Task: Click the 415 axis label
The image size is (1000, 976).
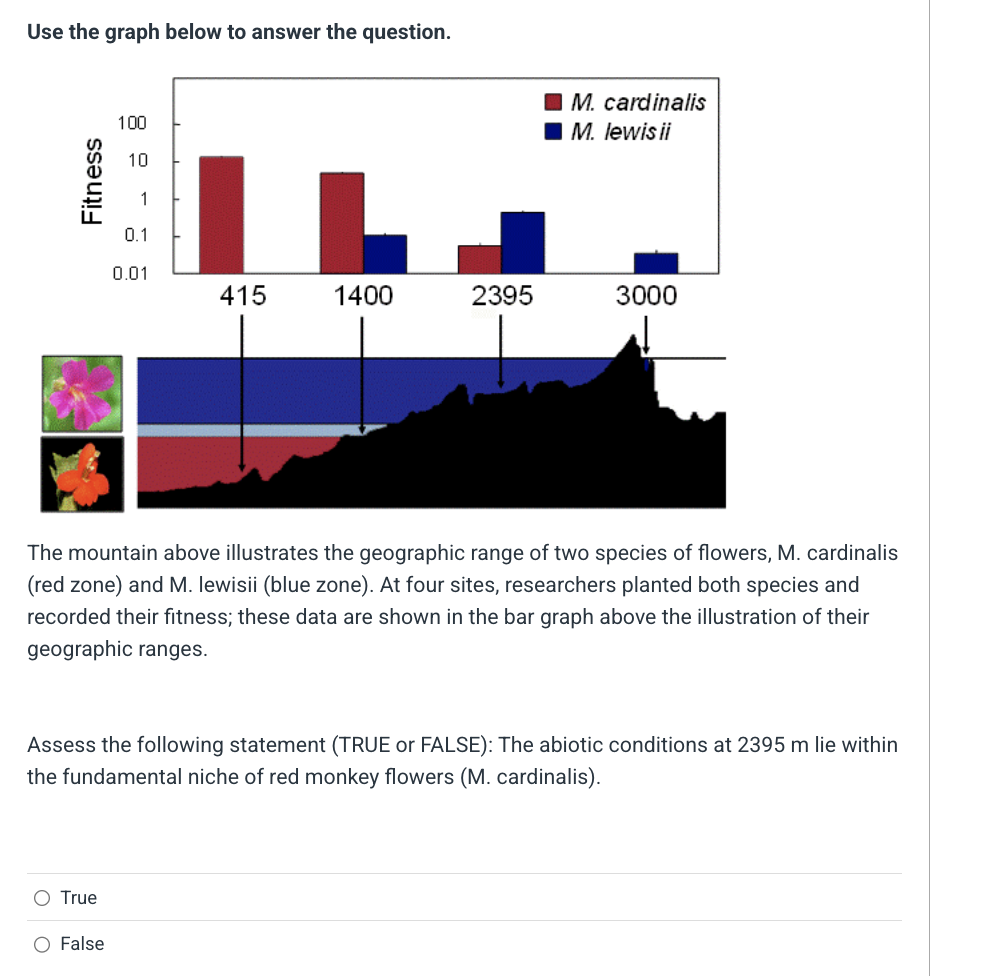Action: click(x=241, y=296)
